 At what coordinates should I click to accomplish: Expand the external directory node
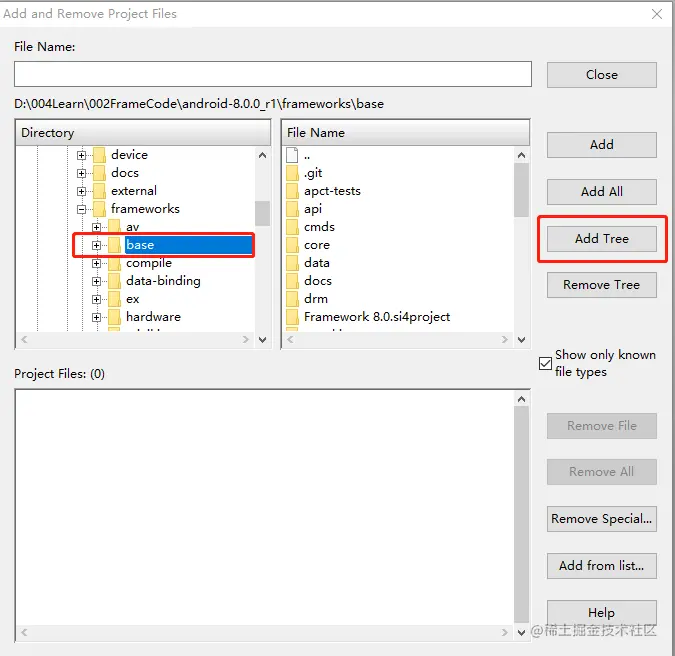click(x=81, y=191)
